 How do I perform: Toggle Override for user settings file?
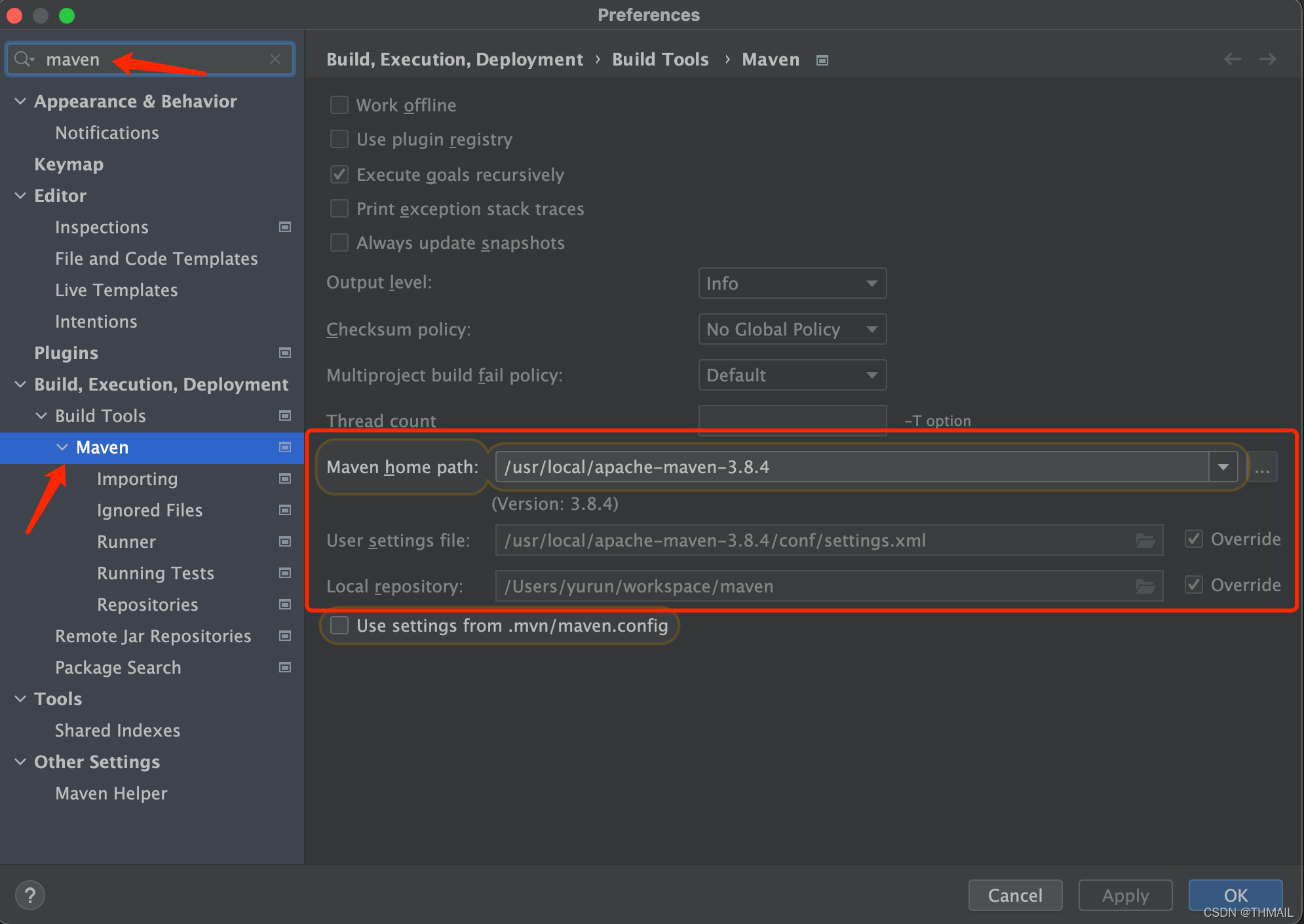tap(1194, 539)
